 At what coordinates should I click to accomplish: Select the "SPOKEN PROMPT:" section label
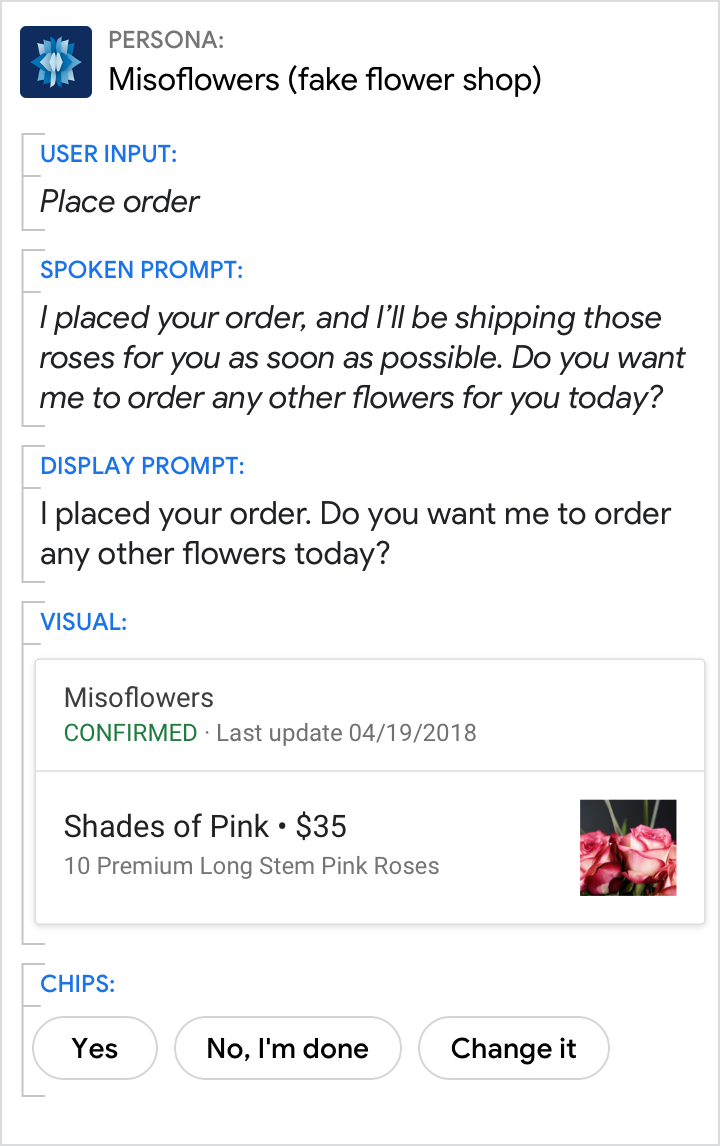pos(141,270)
